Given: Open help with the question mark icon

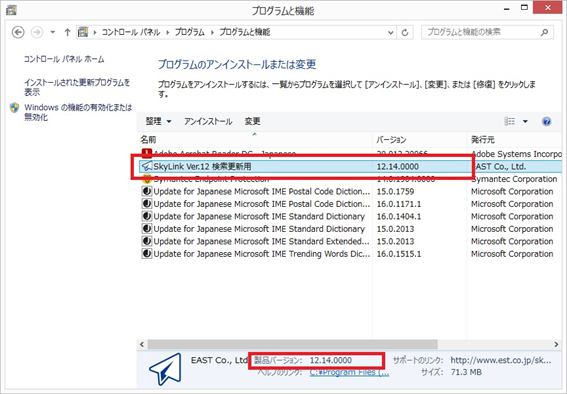Looking at the screenshot, I should point(546,121).
